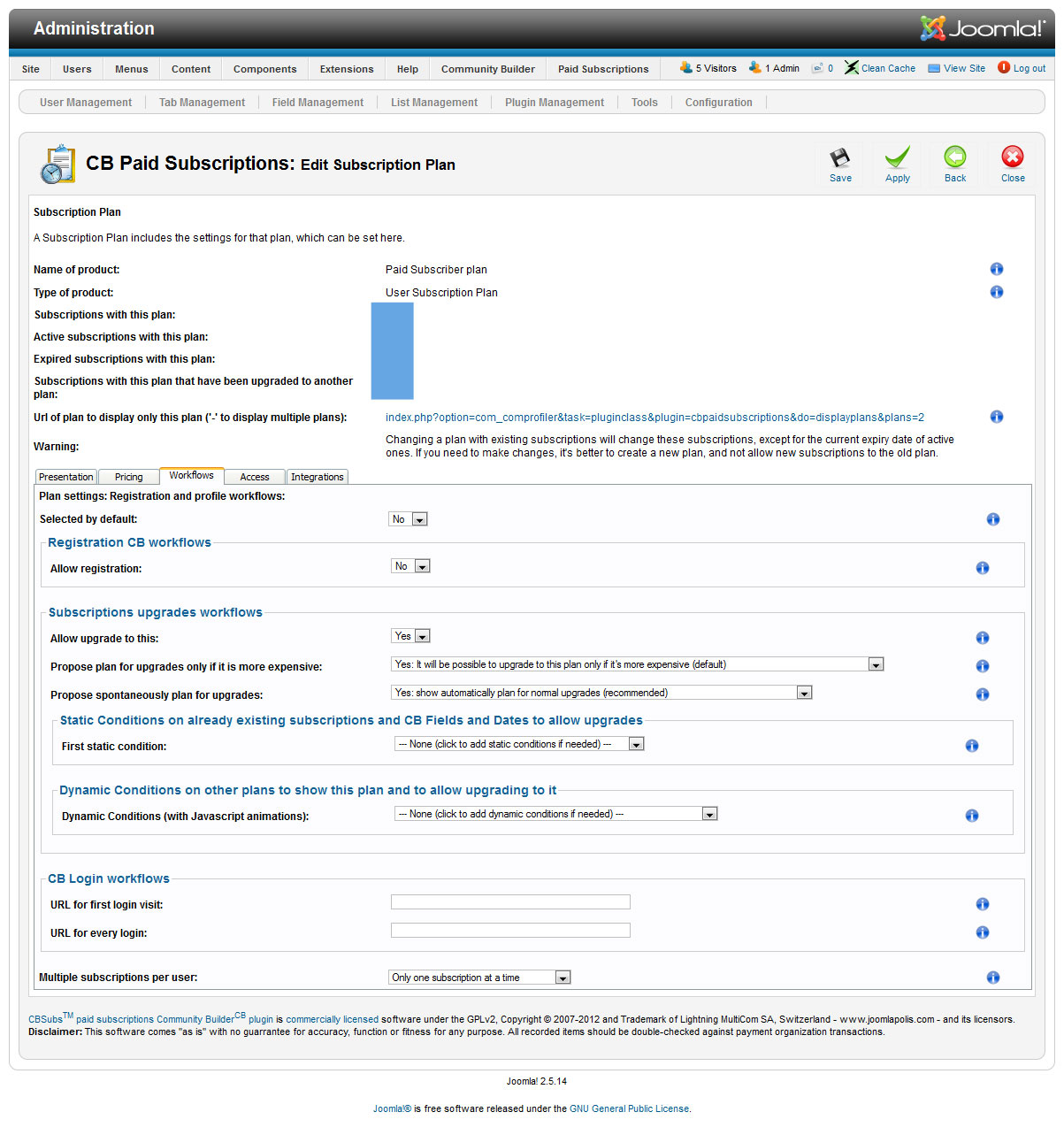Open the Tools submenu link

point(645,103)
